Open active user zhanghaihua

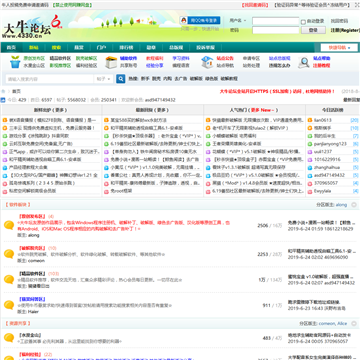coord(327,167)
